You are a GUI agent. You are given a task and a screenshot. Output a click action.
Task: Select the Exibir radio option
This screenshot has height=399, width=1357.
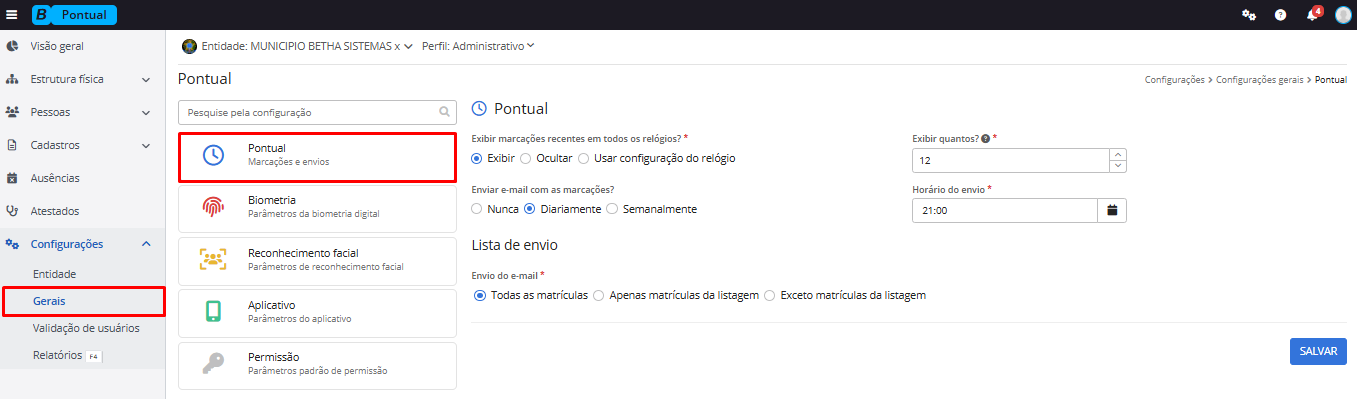[477, 158]
